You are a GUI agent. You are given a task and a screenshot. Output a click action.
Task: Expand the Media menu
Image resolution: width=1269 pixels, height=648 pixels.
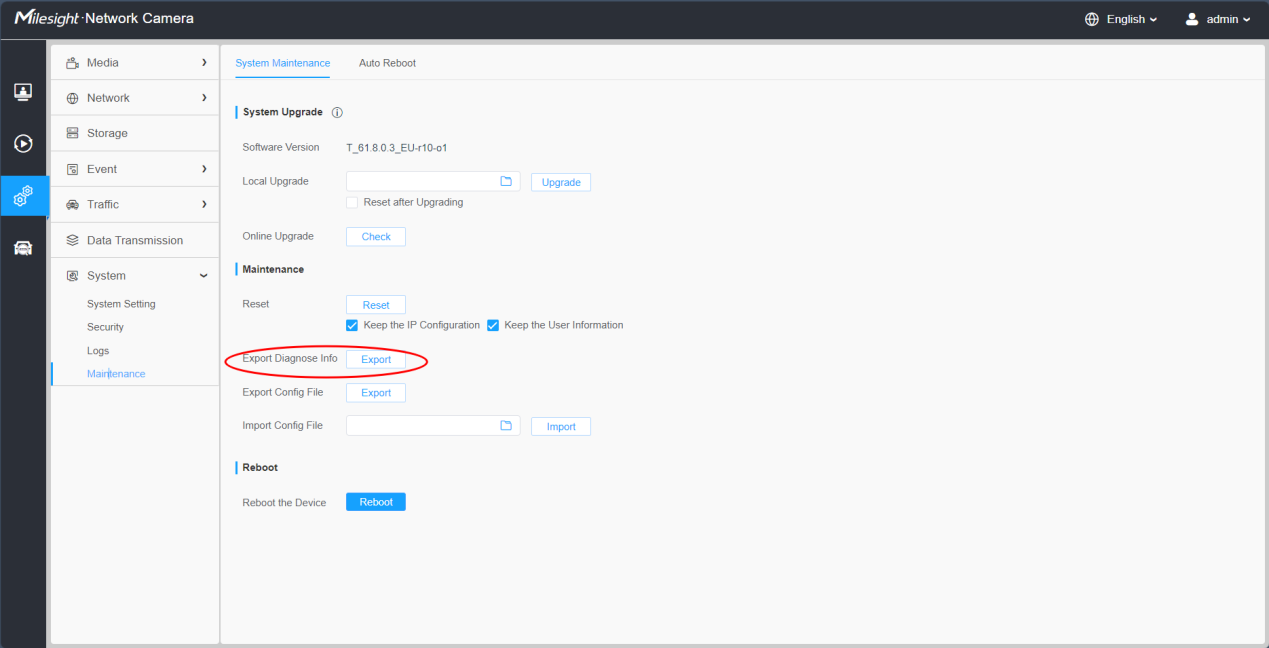(135, 63)
